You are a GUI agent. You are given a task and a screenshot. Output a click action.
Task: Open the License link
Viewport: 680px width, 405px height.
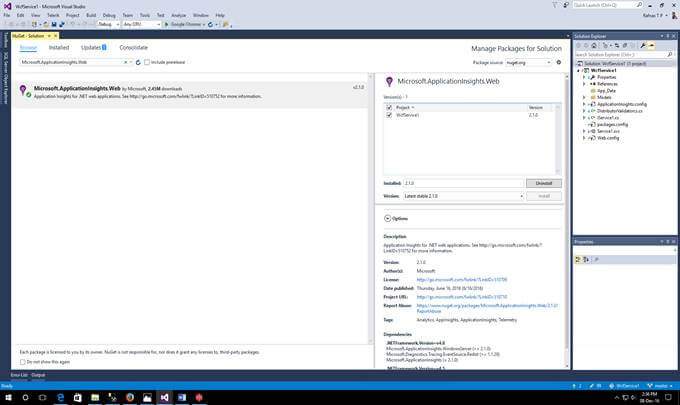[462, 280]
